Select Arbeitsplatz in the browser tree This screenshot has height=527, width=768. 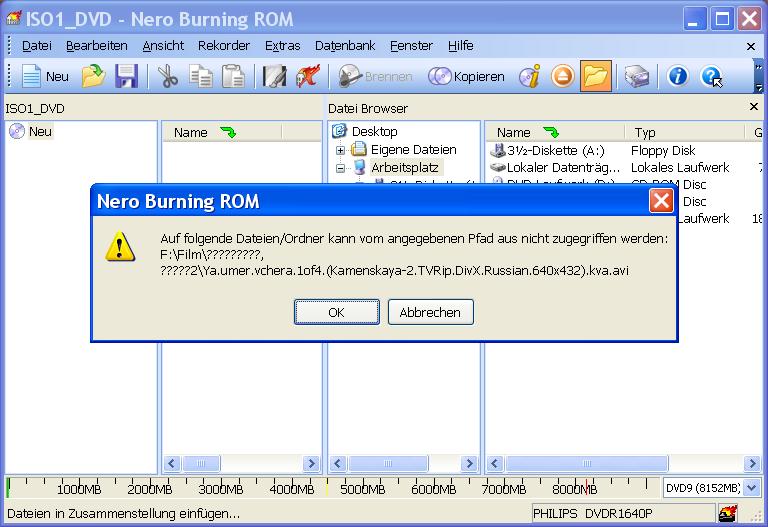pyautogui.click(x=405, y=168)
